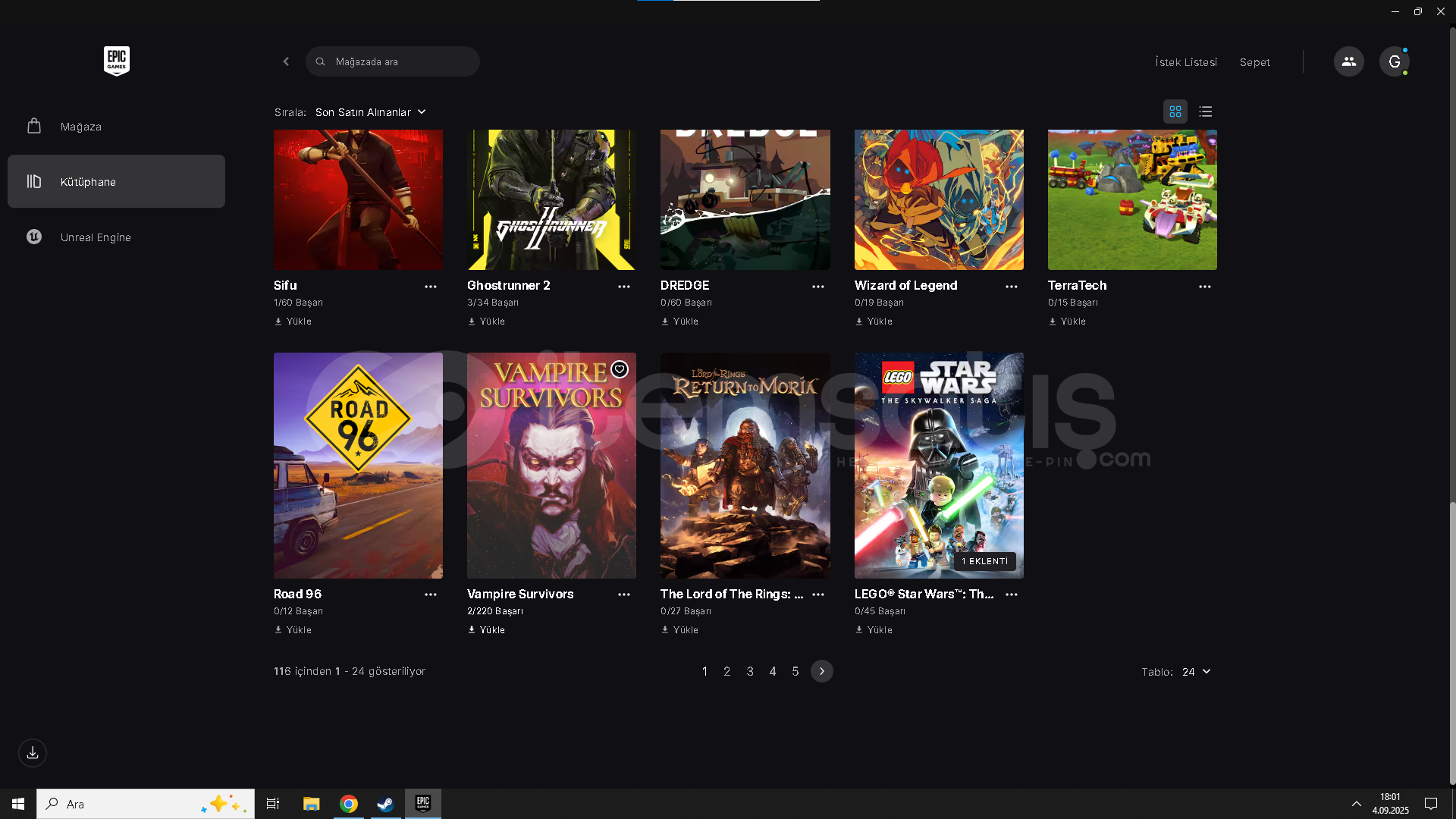Screen dimensions: 1456x819
Task: Switch to list view
Action: pos(1206,111)
